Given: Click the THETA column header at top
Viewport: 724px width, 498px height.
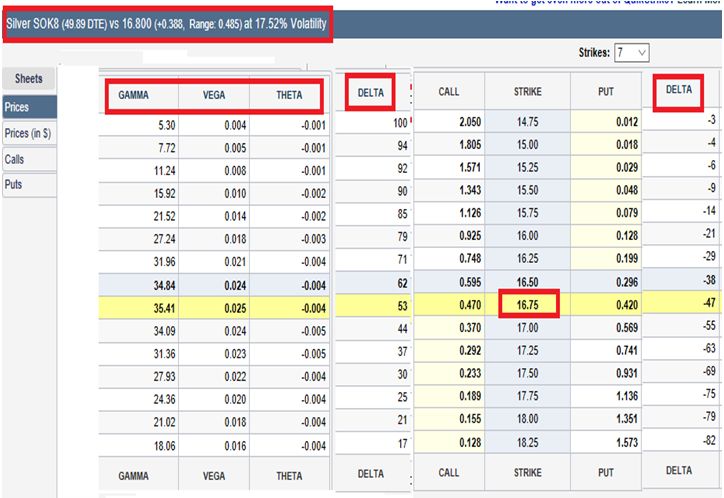Looking at the screenshot, I should point(290,95).
